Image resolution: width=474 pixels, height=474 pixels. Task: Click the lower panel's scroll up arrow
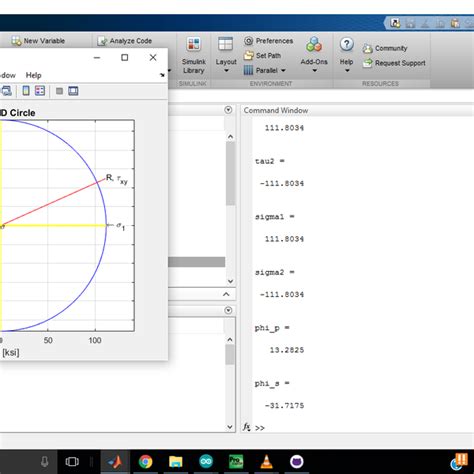point(230,340)
